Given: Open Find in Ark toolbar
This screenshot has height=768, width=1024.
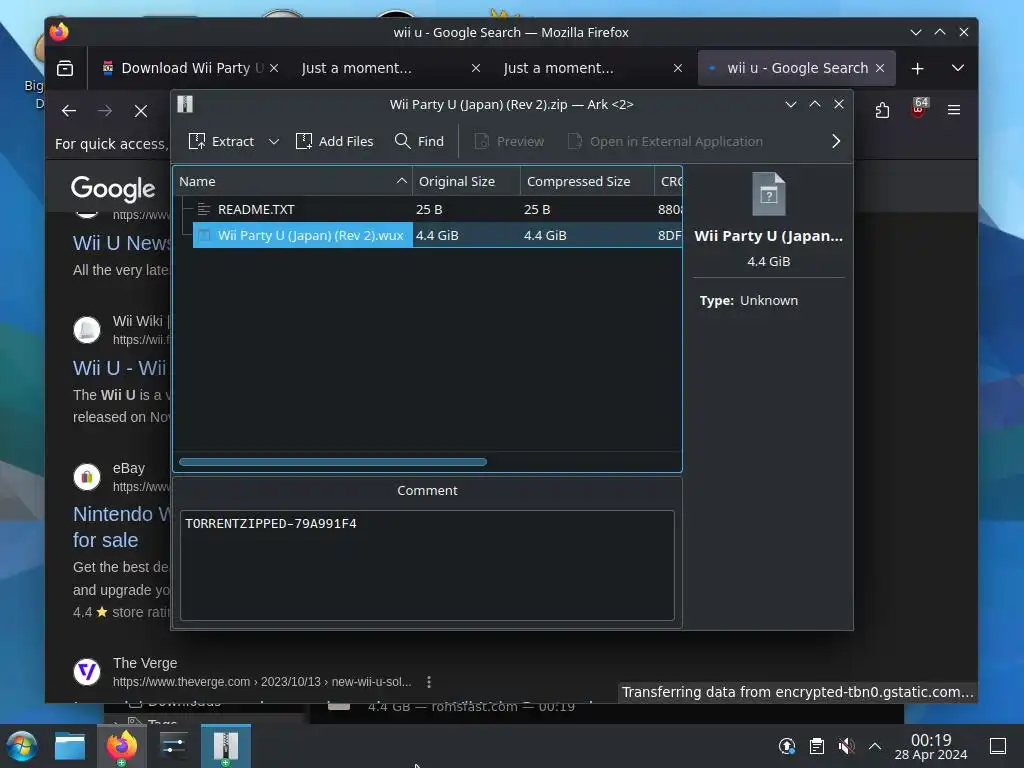Looking at the screenshot, I should pos(419,141).
